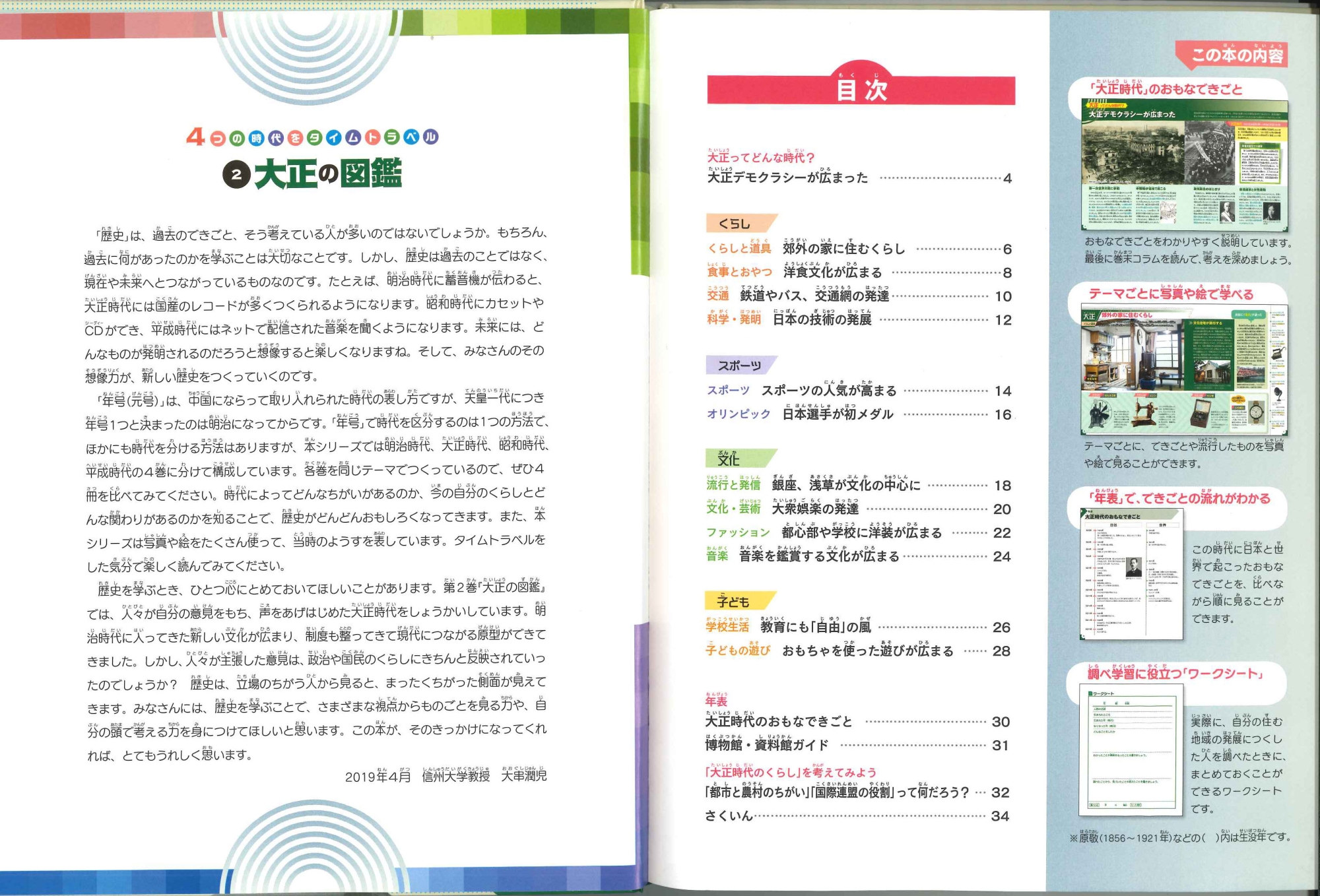Click the category label '学校生活'
Image resolution: width=1320 pixels, height=896 pixels.
(727, 625)
